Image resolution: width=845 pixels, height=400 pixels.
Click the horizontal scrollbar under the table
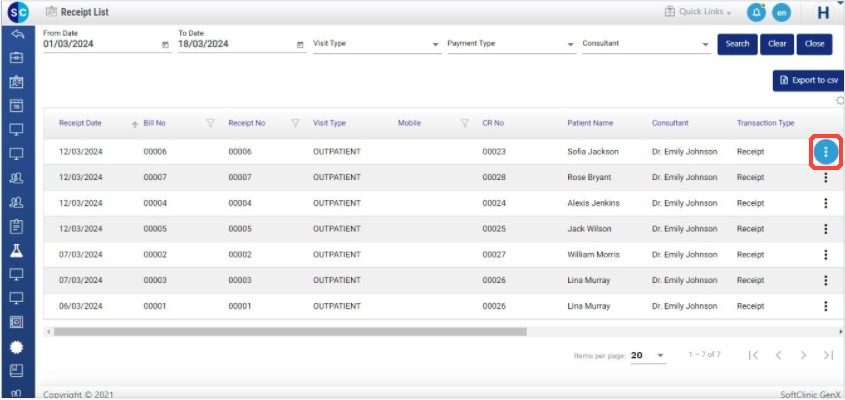pyautogui.click(x=290, y=331)
